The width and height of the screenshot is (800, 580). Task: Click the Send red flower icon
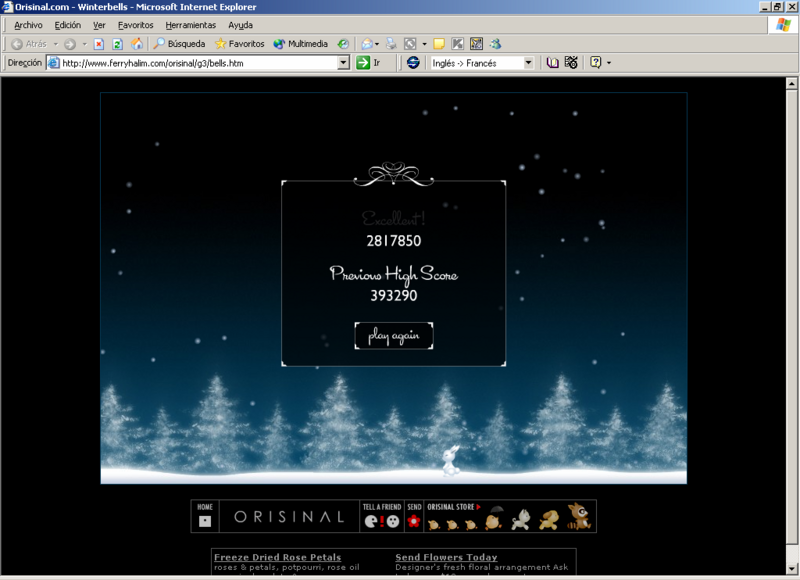tap(414, 520)
